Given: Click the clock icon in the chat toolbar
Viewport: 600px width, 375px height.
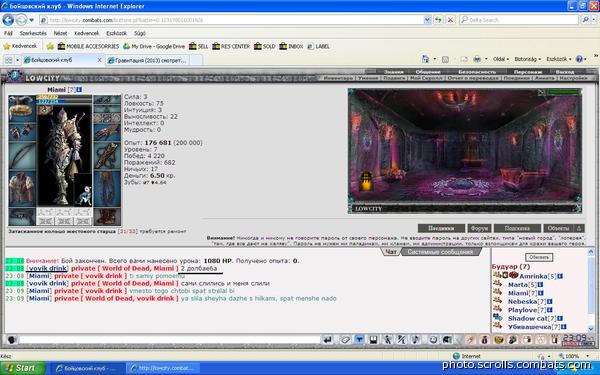Looking at the screenshot, I should click(x=433, y=340).
